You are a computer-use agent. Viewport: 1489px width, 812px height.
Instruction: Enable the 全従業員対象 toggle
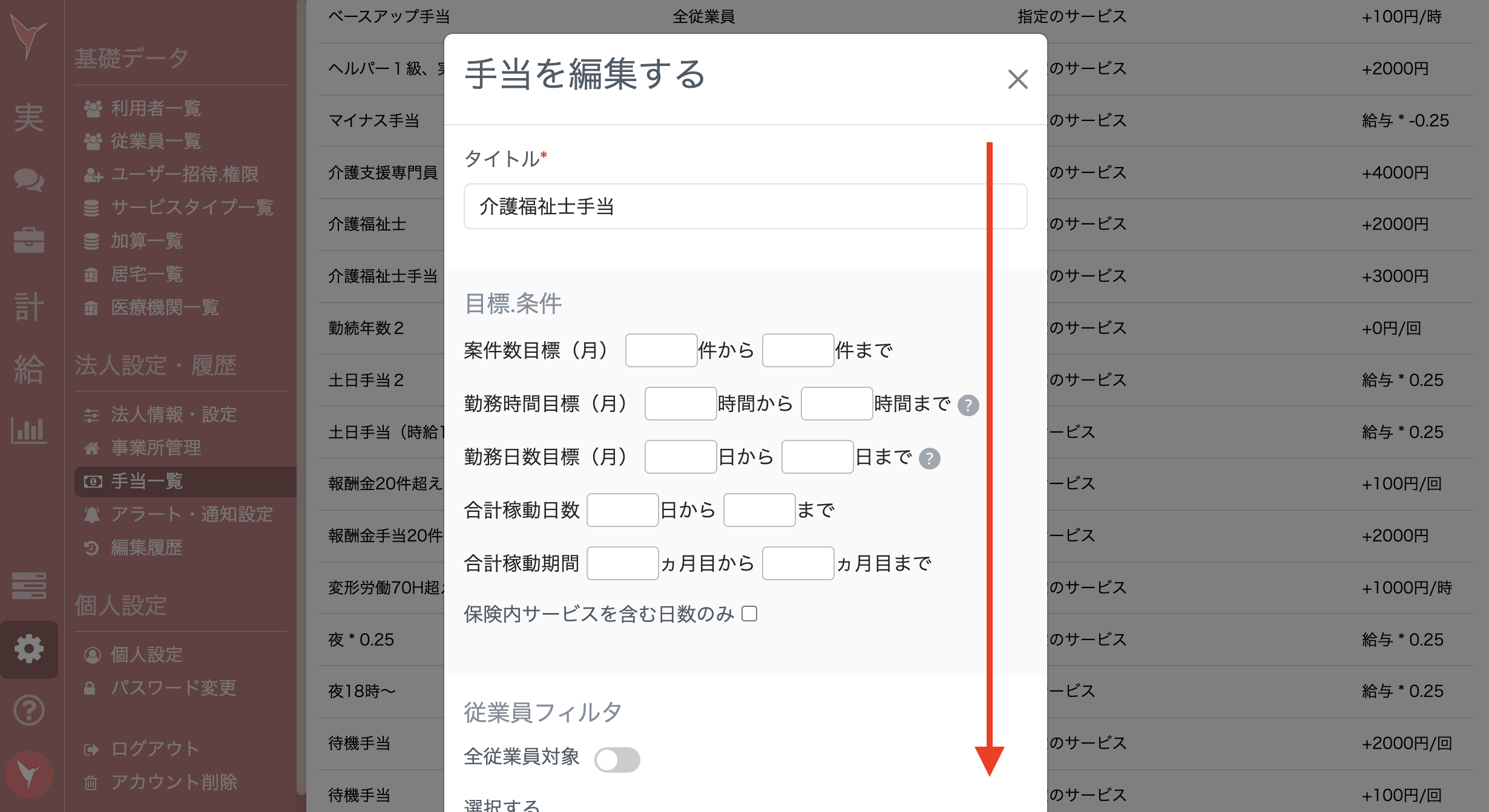(x=619, y=759)
